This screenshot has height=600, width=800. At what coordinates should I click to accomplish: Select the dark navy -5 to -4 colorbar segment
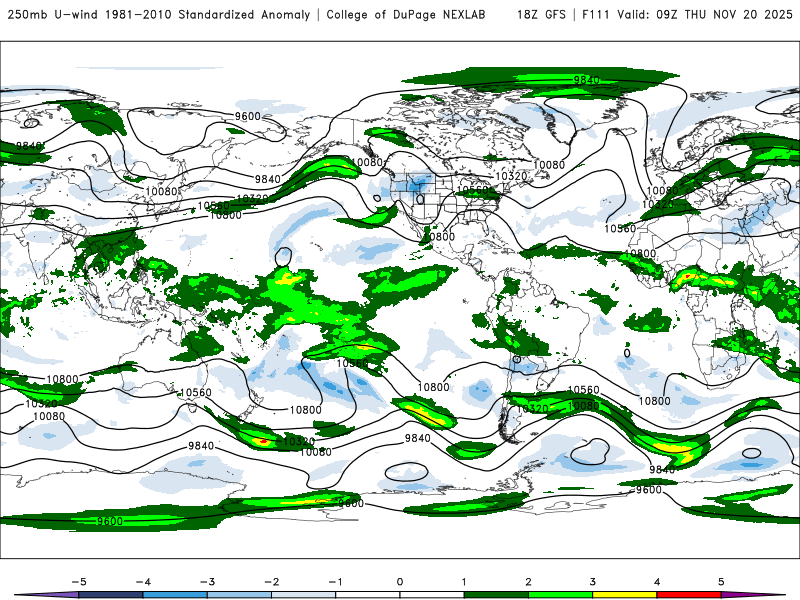[x=111, y=595]
